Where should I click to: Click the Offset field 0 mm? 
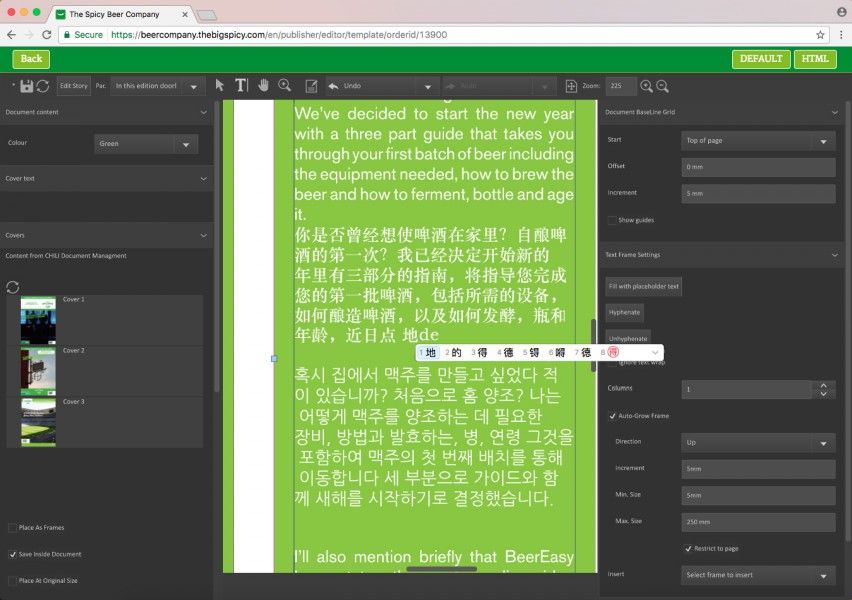point(758,167)
